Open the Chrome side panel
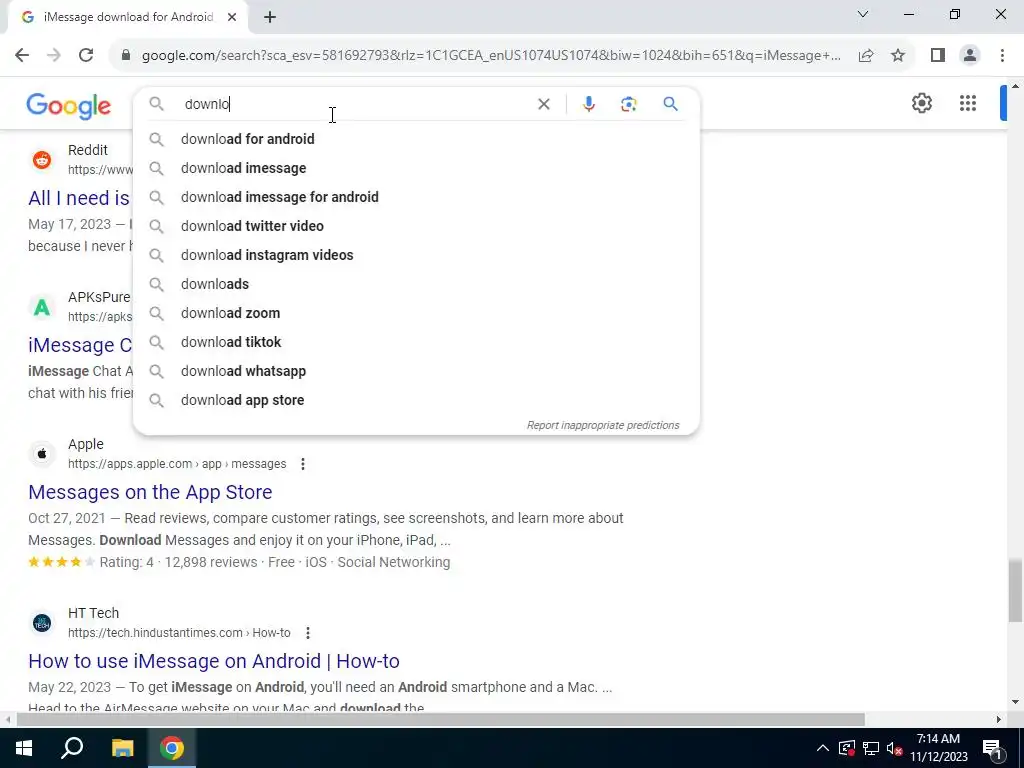Image resolution: width=1024 pixels, height=768 pixels. (938, 56)
